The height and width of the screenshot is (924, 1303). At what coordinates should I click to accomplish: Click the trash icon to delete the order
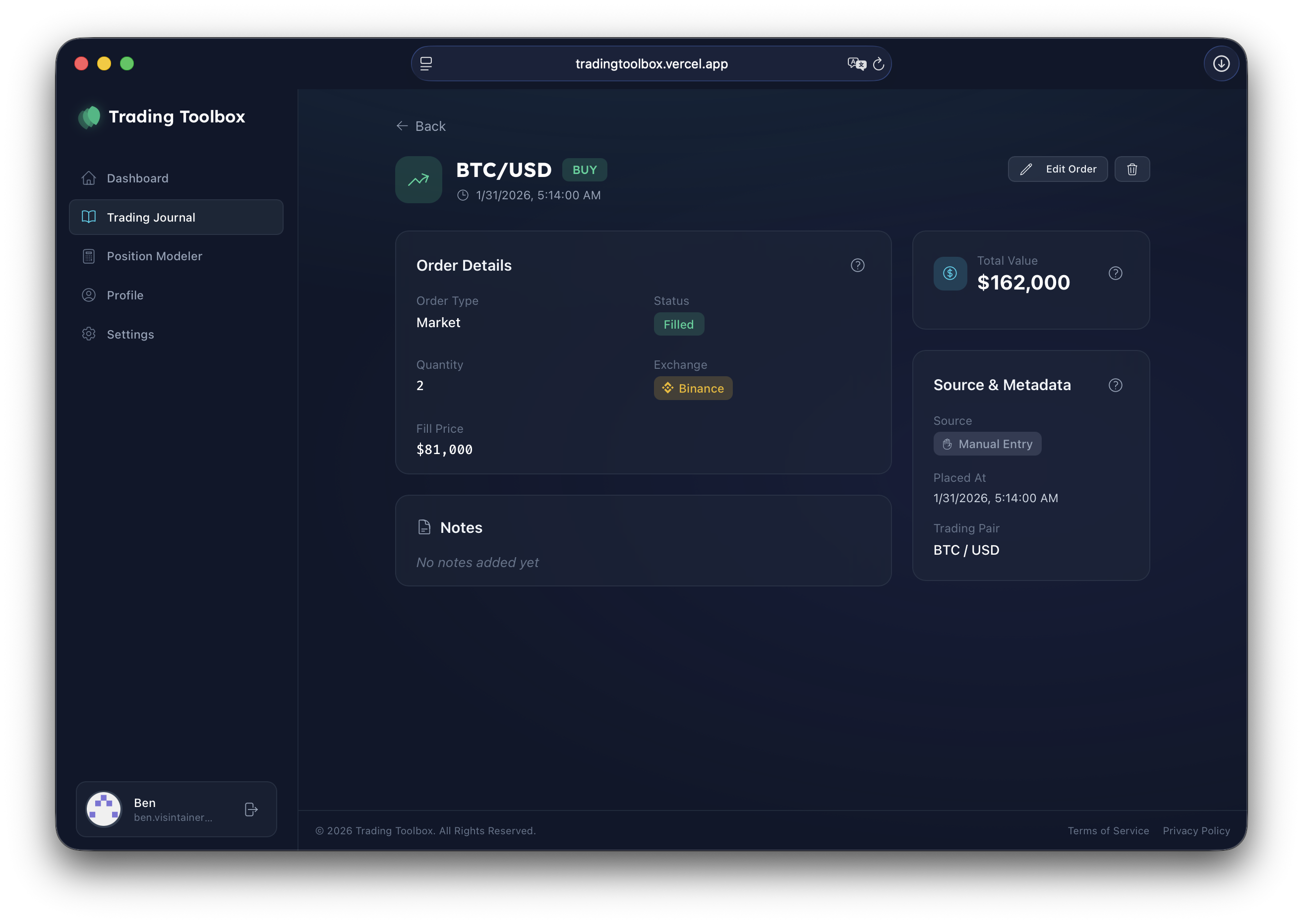point(1132,169)
